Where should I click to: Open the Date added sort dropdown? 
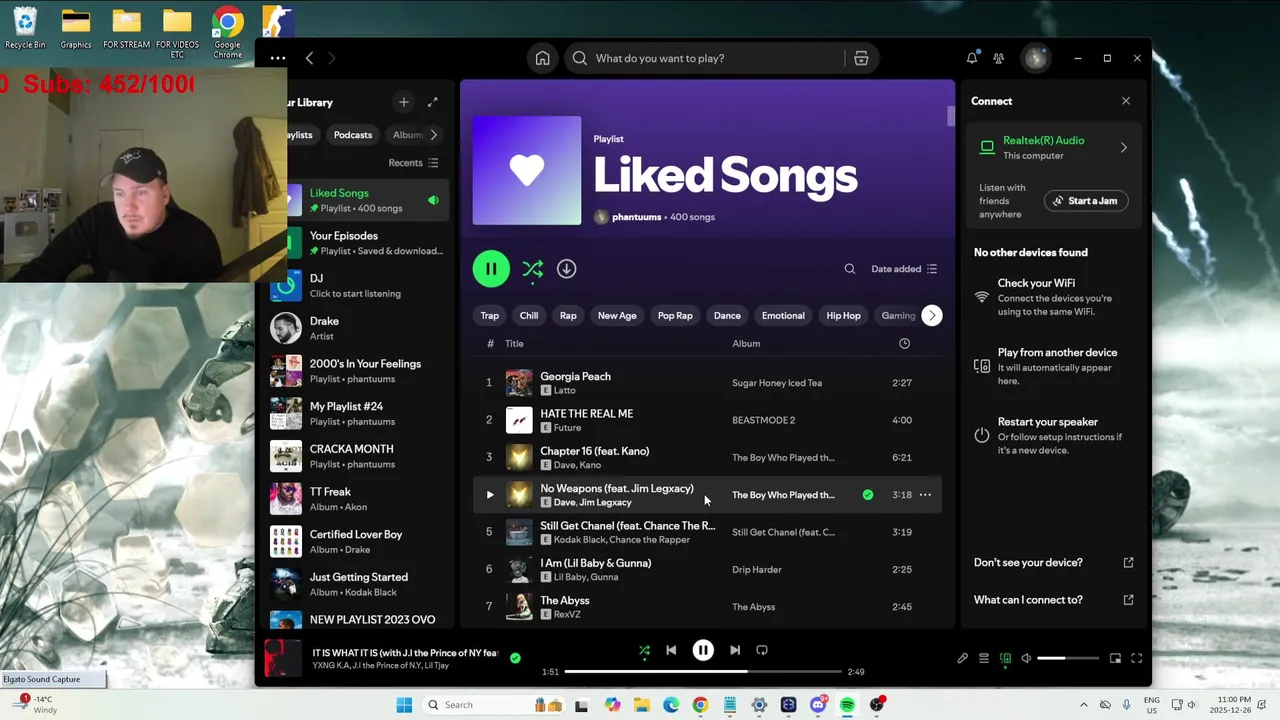click(904, 269)
